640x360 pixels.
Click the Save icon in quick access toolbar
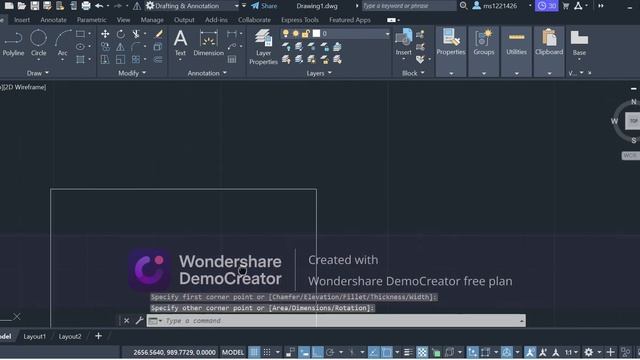click(35, 6)
